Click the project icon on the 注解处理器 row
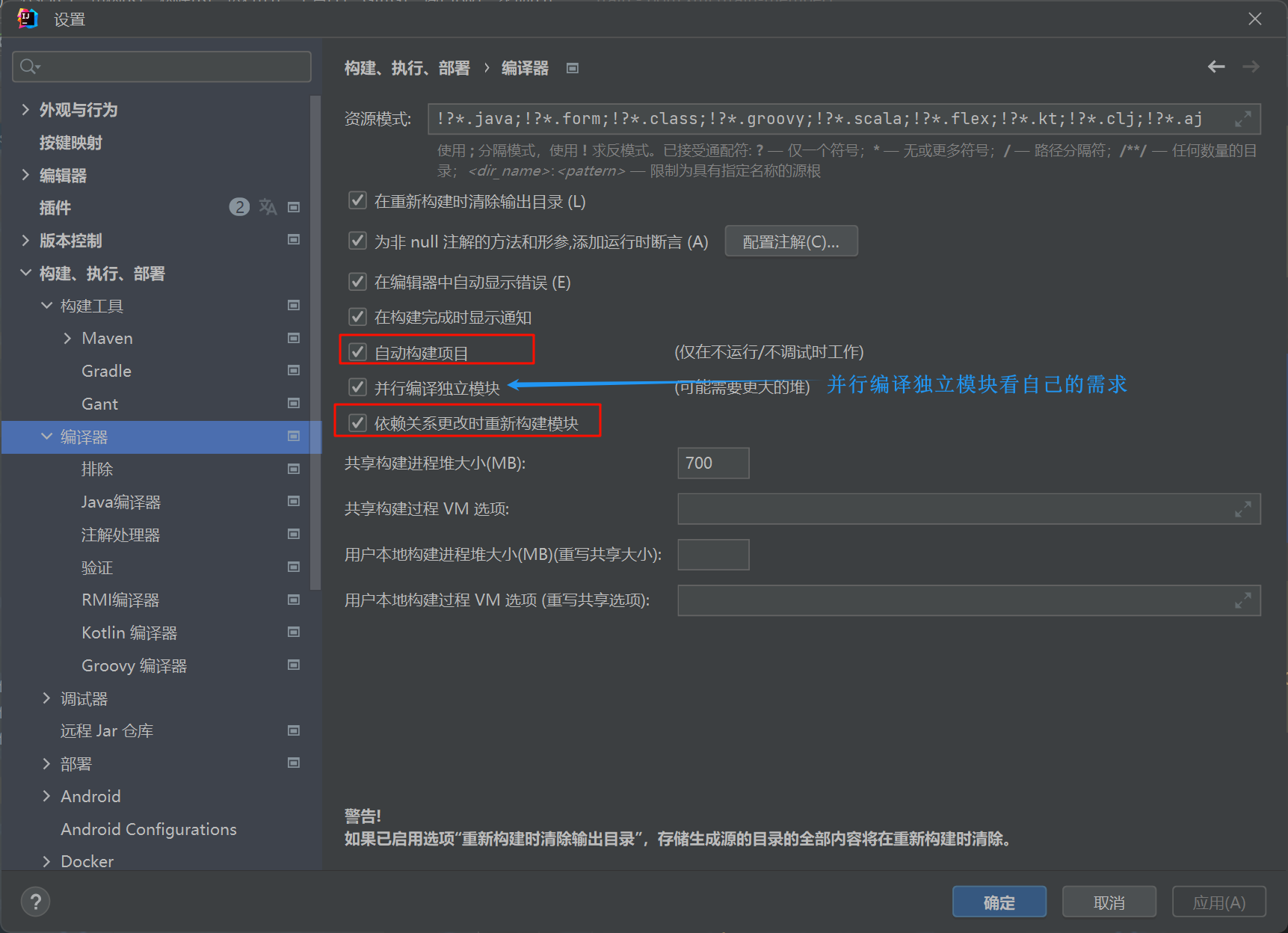Image resolution: width=1288 pixels, height=933 pixels. click(x=294, y=534)
